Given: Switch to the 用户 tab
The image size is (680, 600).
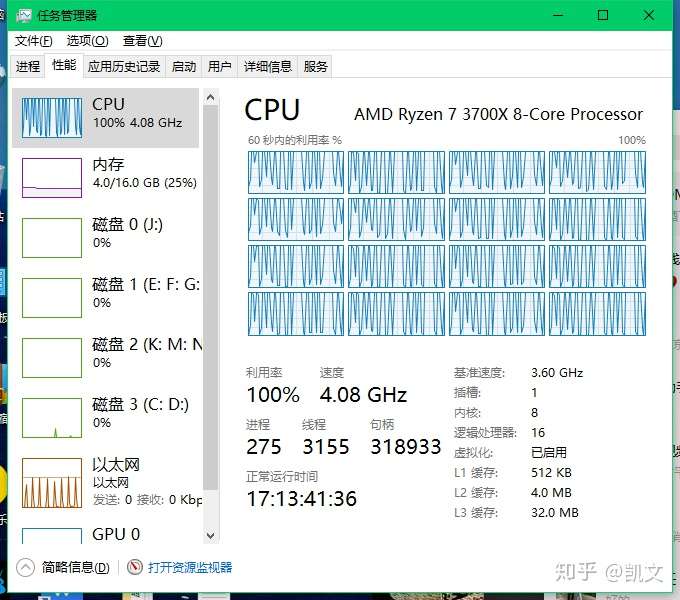Looking at the screenshot, I should [x=219, y=66].
